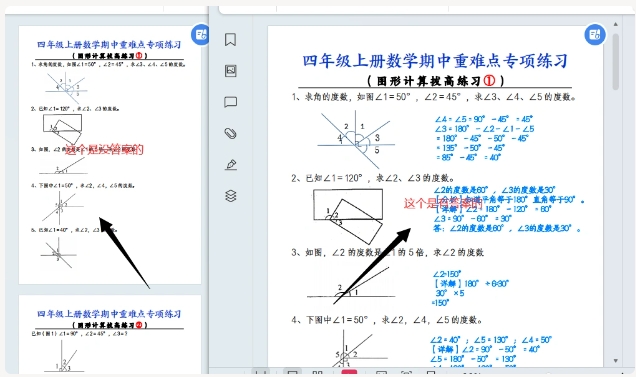The width and height of the screenshot is (636, 377).
Task: Open the signature pen panel icon
Action: 231,165
